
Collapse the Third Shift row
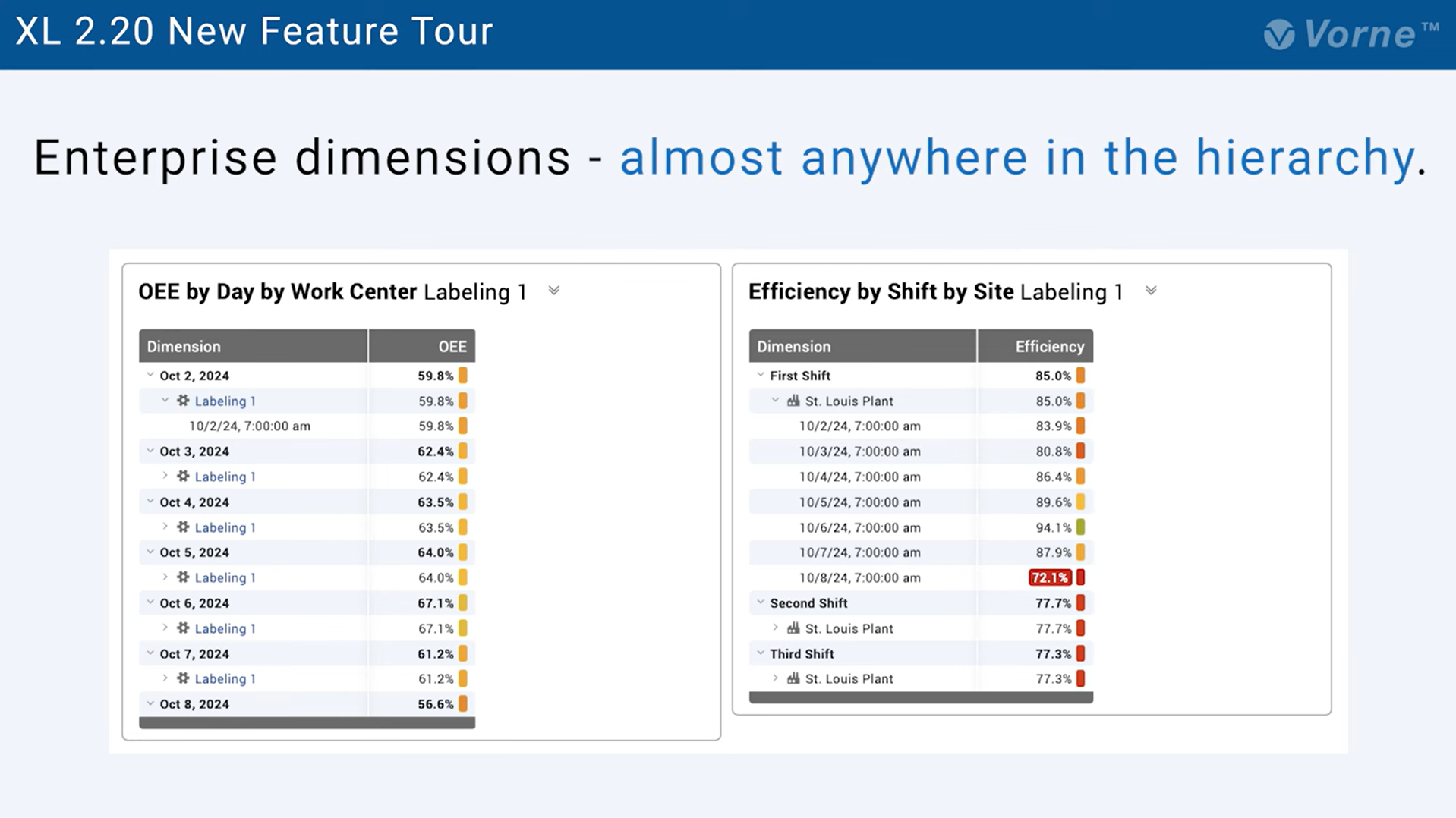pyautogui.click(x=761, y=653)
